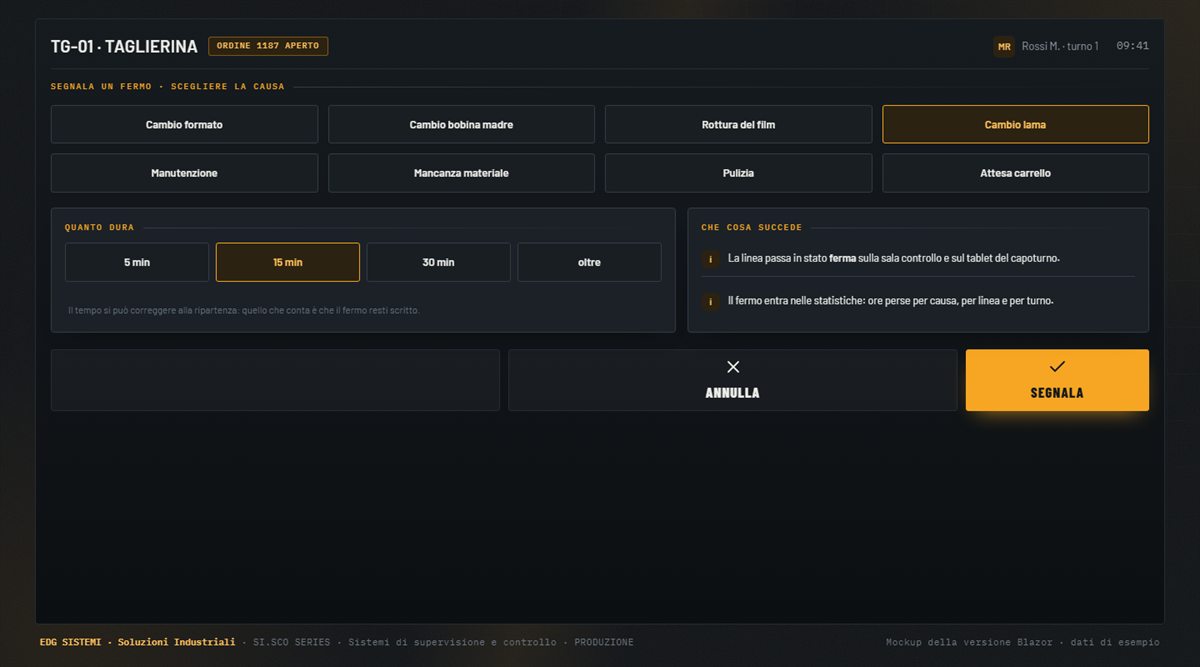1200x667 pixels.
Task: Choose 'Cambio bobina madre' cause
Action: tap(461, 125)
